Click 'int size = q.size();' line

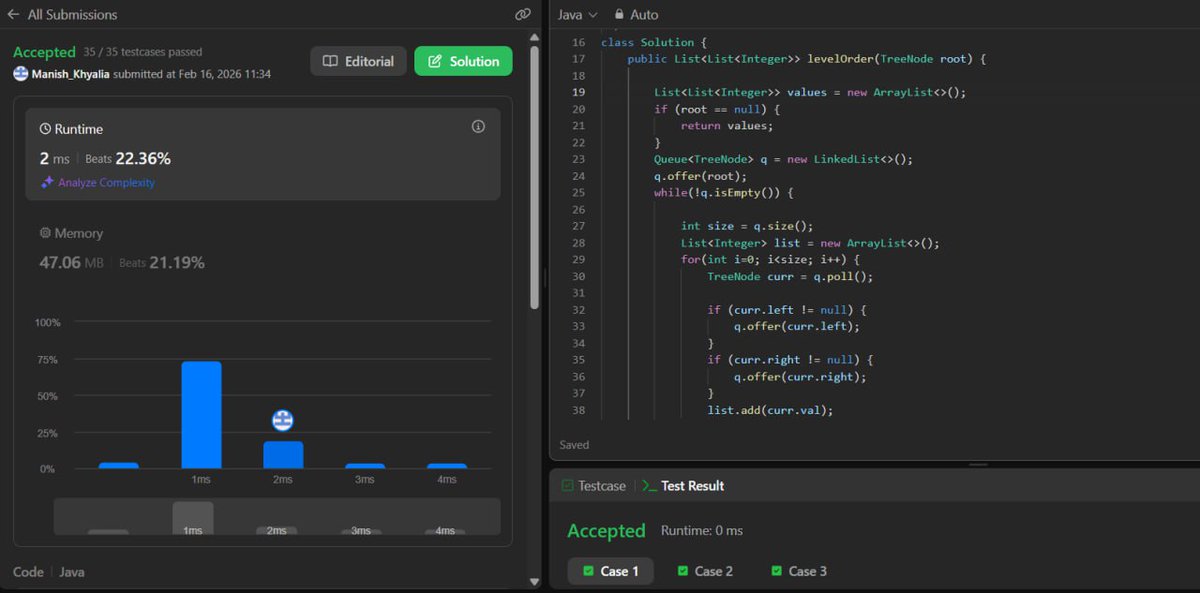[747, 226]
